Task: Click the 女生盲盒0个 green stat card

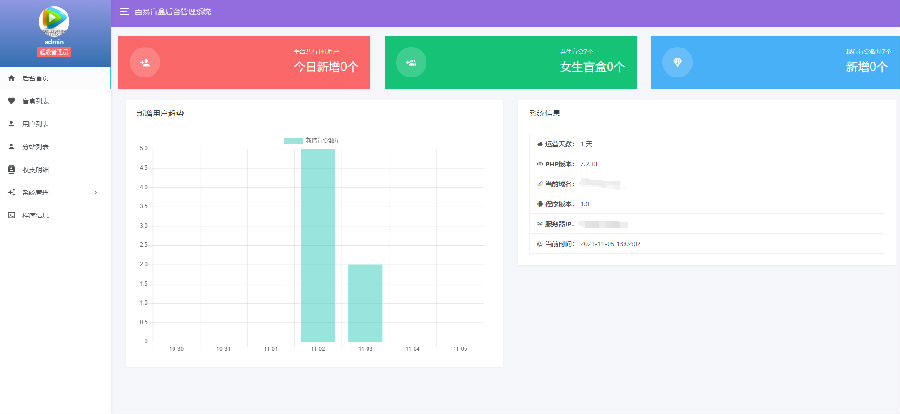Action: pos(510,62)
